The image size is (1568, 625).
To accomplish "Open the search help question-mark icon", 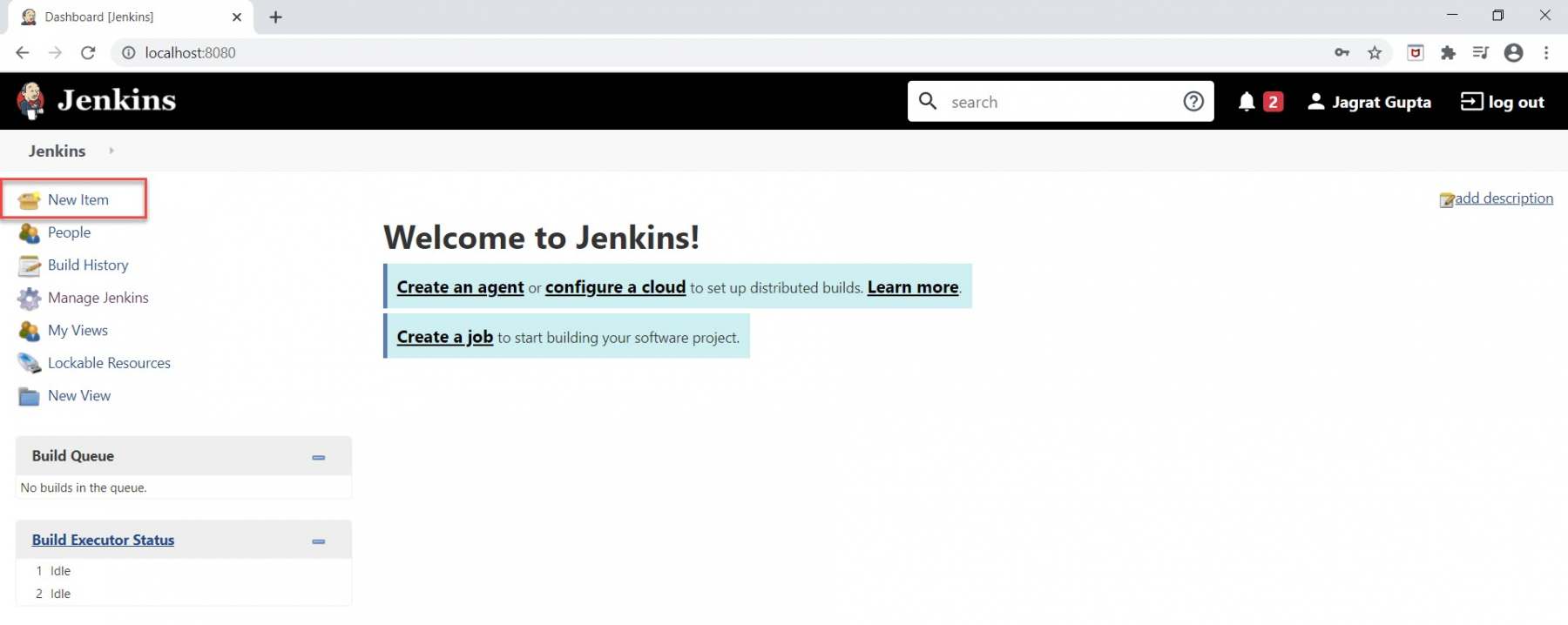I will pyautogui.click(x=1193, y=102).
